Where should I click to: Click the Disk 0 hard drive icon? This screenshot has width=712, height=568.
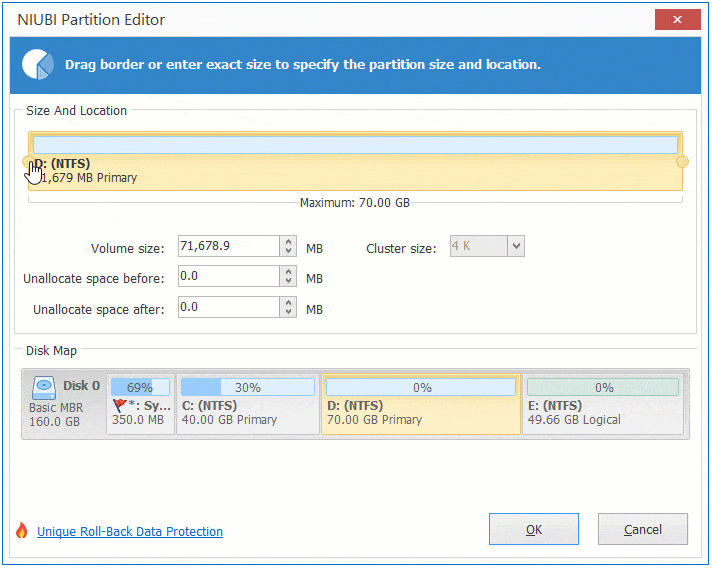(x=45, y=386)
